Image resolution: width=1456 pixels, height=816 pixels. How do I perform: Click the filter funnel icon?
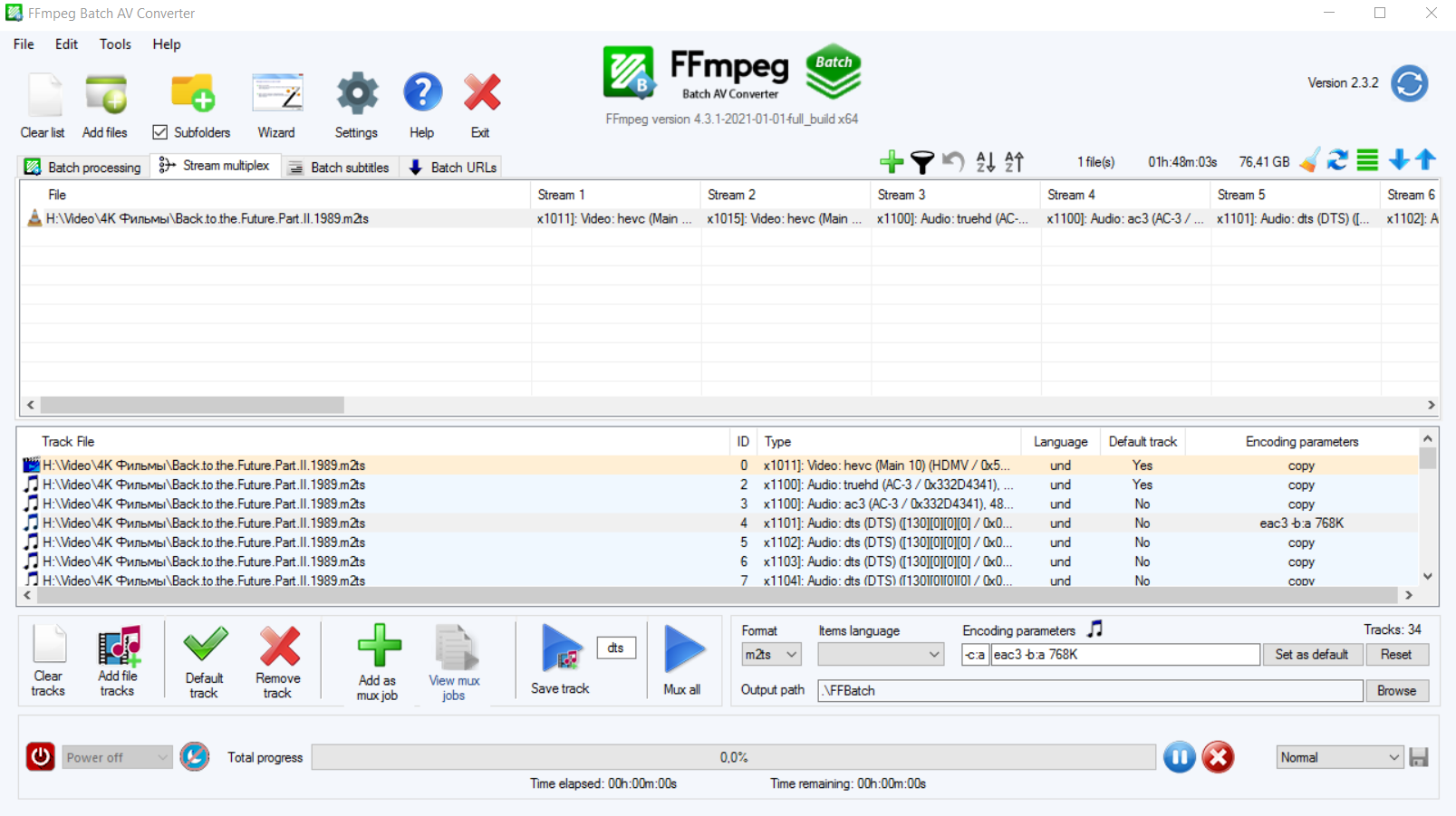(x=922, y=162)
